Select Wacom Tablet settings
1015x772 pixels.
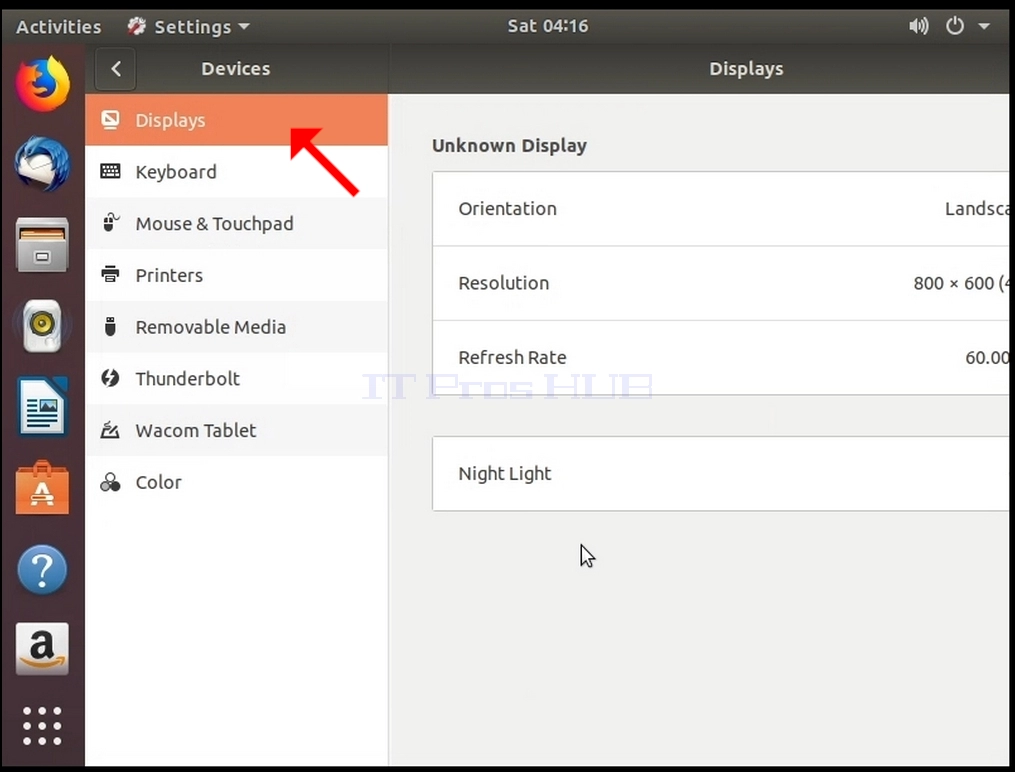point(236,430)
